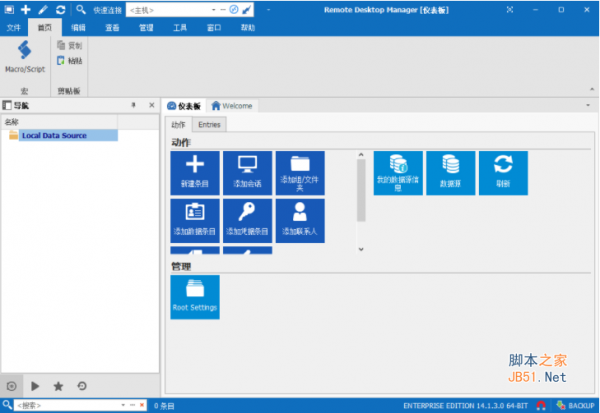Screen dimensions: 600x413
Task: Click actions list scroll up arrow
Action: click(x=361, y=154)
